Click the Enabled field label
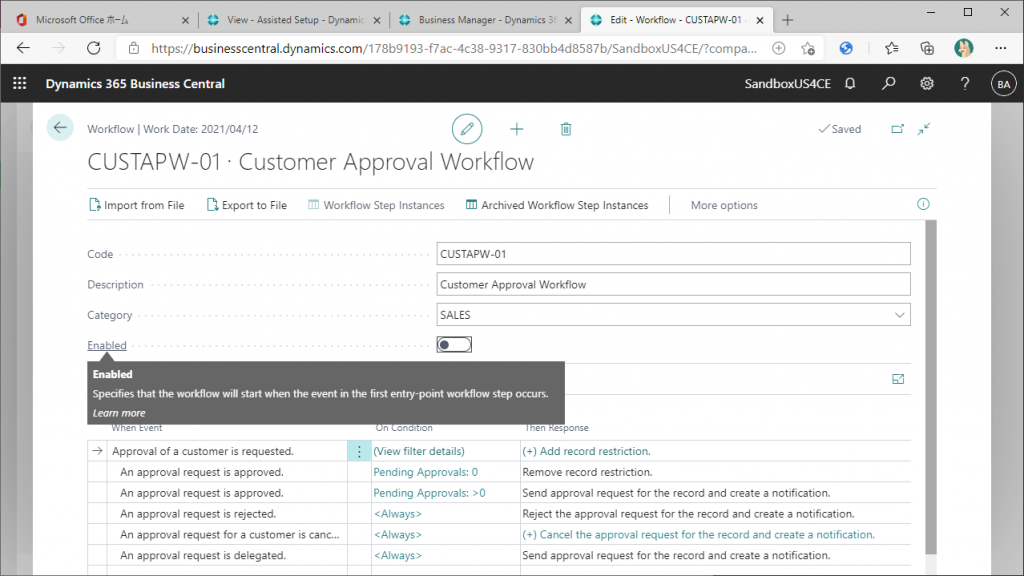The width and height of the screenshot is (1024, 576). point(106,345)
